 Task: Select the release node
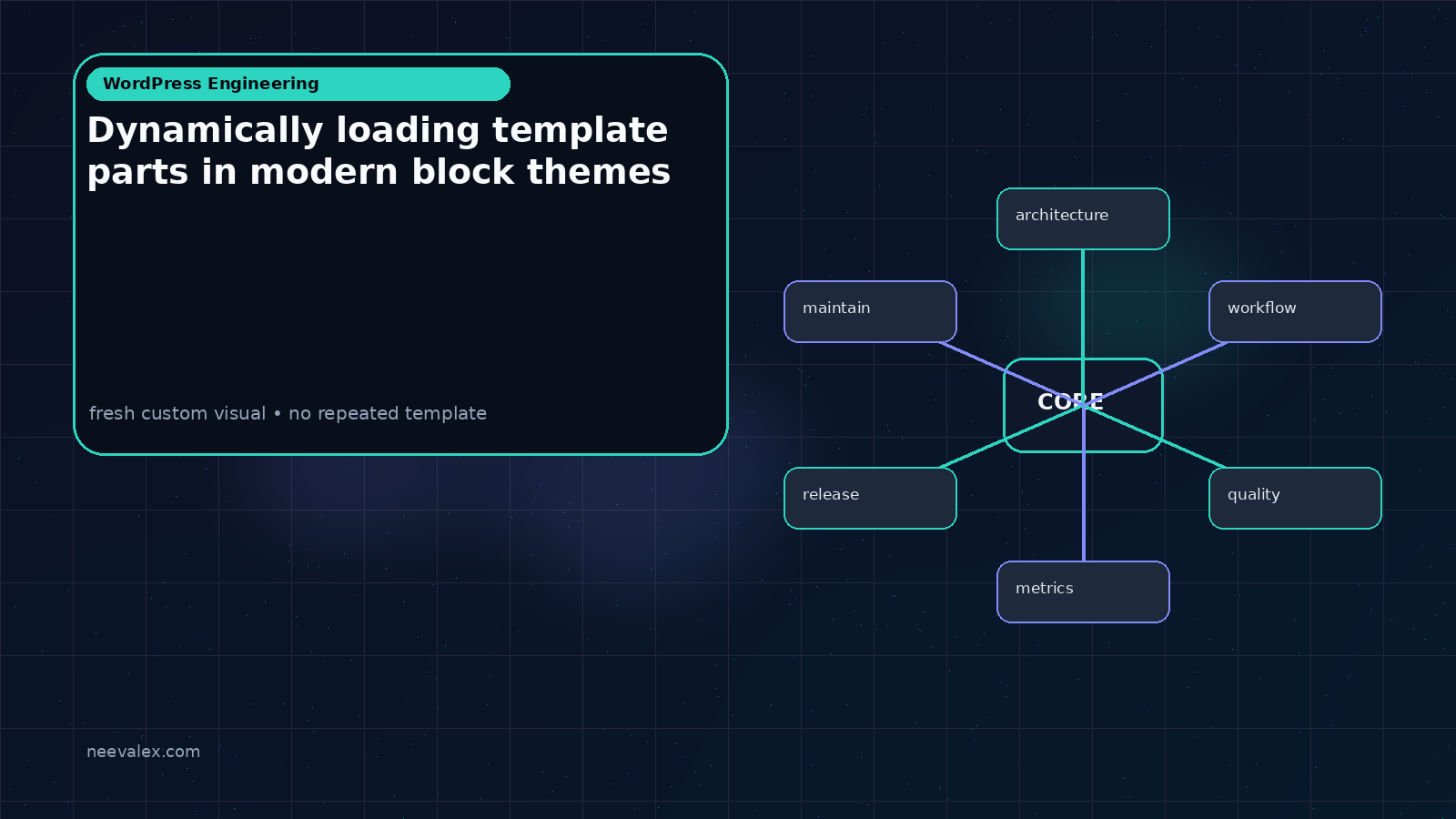pos(870,498)
